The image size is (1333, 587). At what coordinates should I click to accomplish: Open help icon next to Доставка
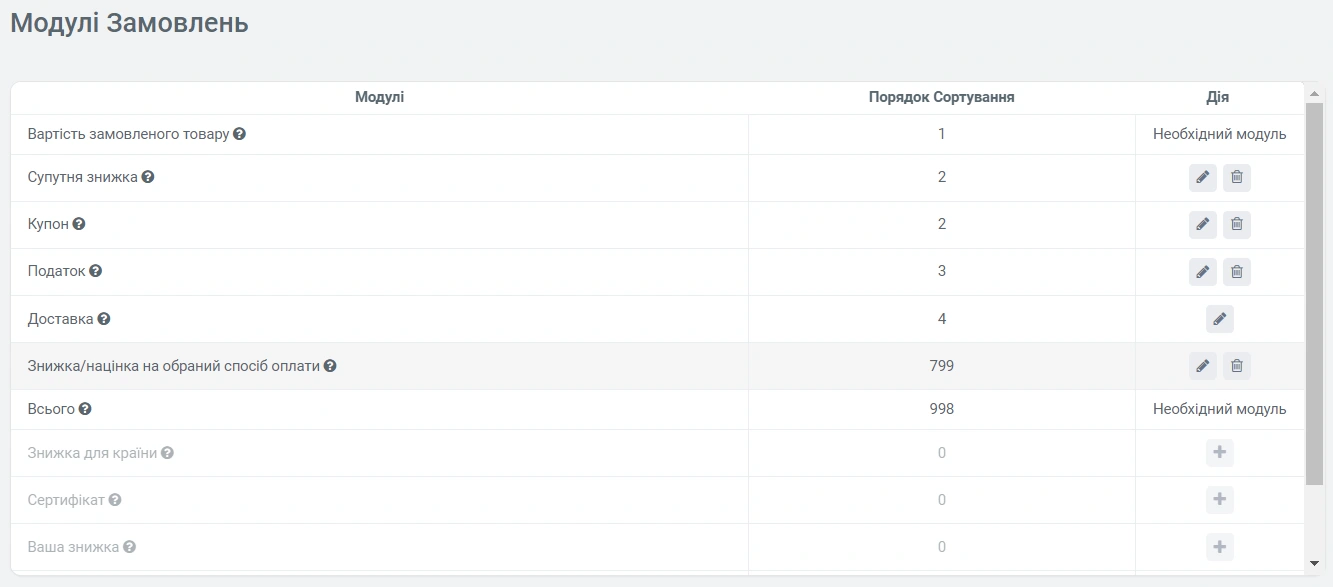coord(104,319)
